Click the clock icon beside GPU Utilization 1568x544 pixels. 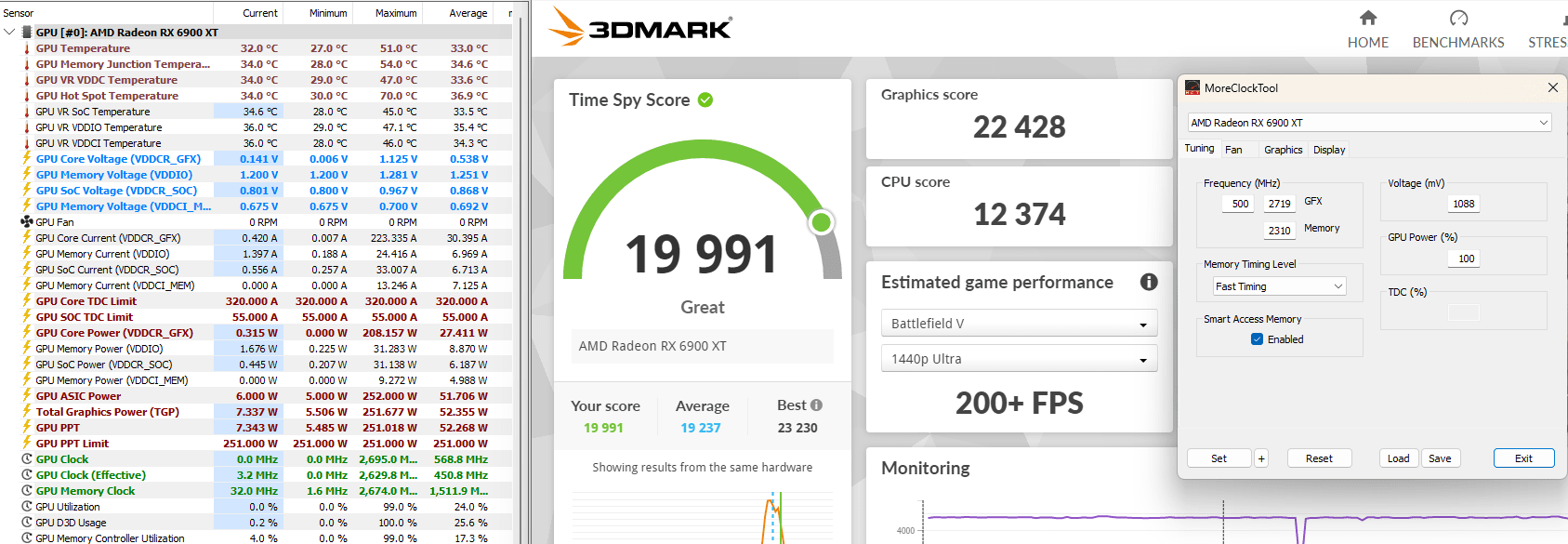[x=27, y=507]
